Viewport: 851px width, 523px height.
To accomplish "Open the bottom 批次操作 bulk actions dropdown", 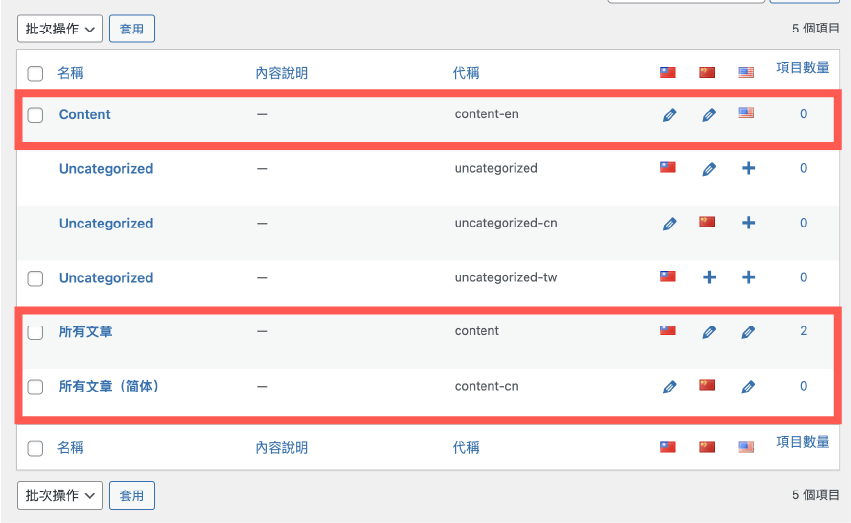I will 59,495.
